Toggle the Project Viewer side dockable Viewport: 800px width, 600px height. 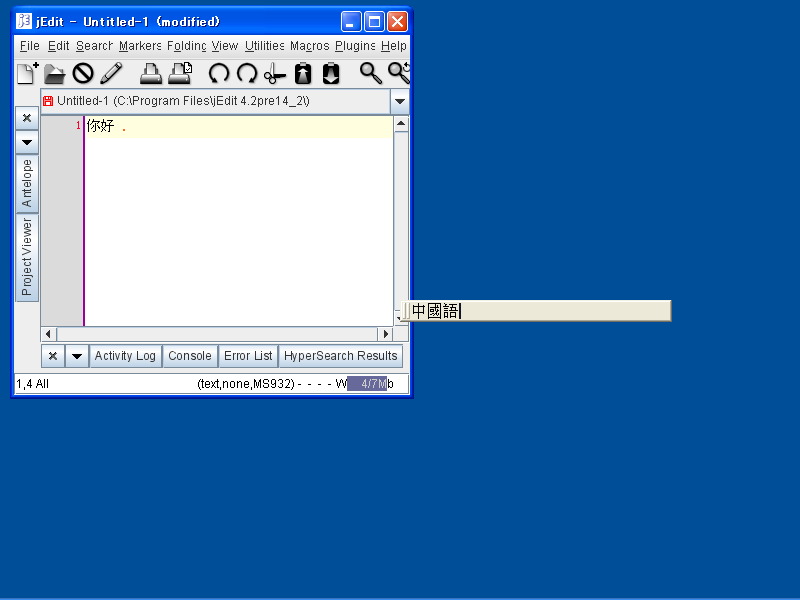[x=27, y=257]
